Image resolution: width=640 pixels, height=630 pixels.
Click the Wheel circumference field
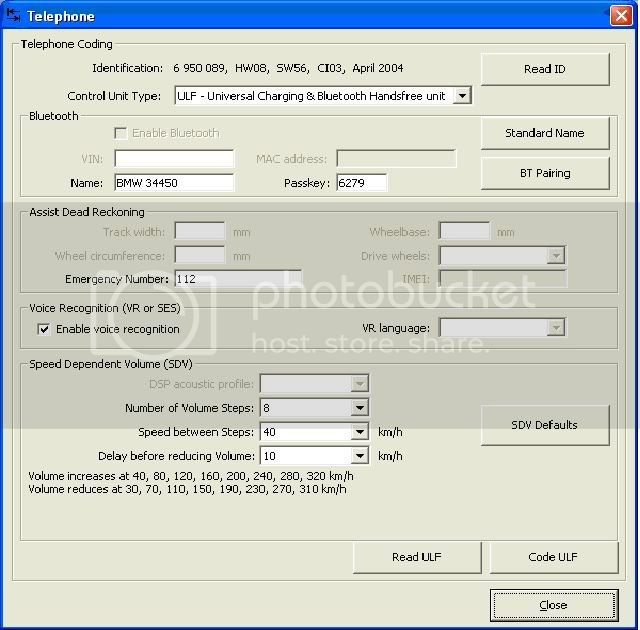click(200, 256)
